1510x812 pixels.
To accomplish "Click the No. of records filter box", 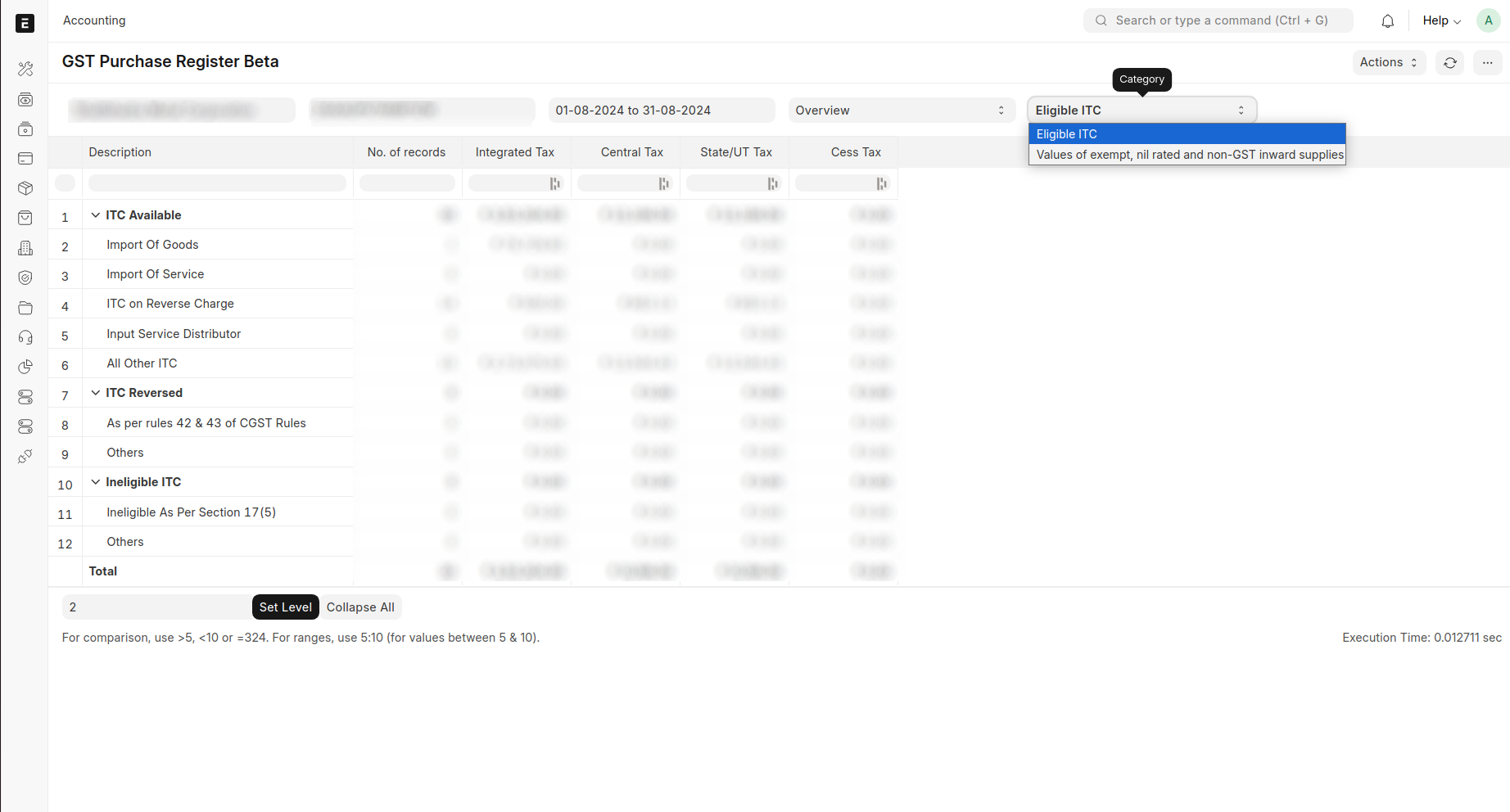I will point(407,183).
